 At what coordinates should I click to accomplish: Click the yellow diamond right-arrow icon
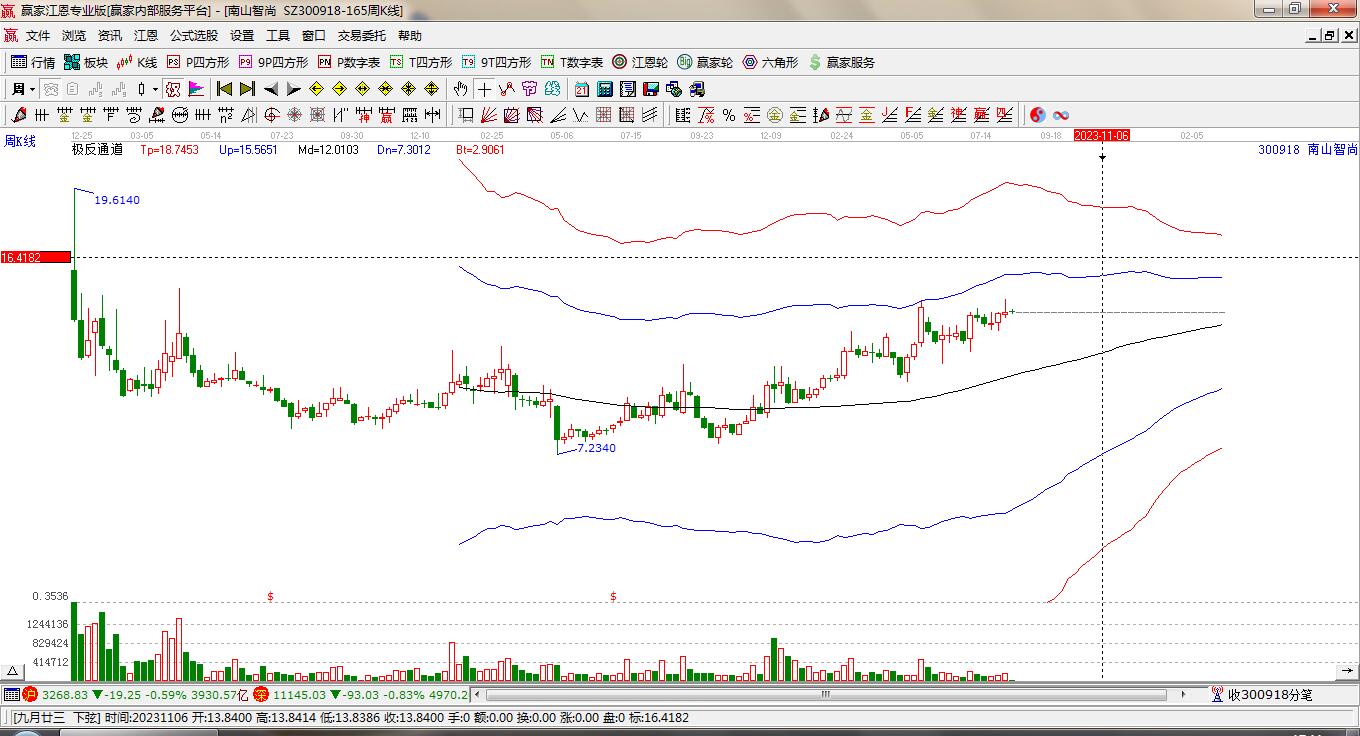click(x=339, y=89)
